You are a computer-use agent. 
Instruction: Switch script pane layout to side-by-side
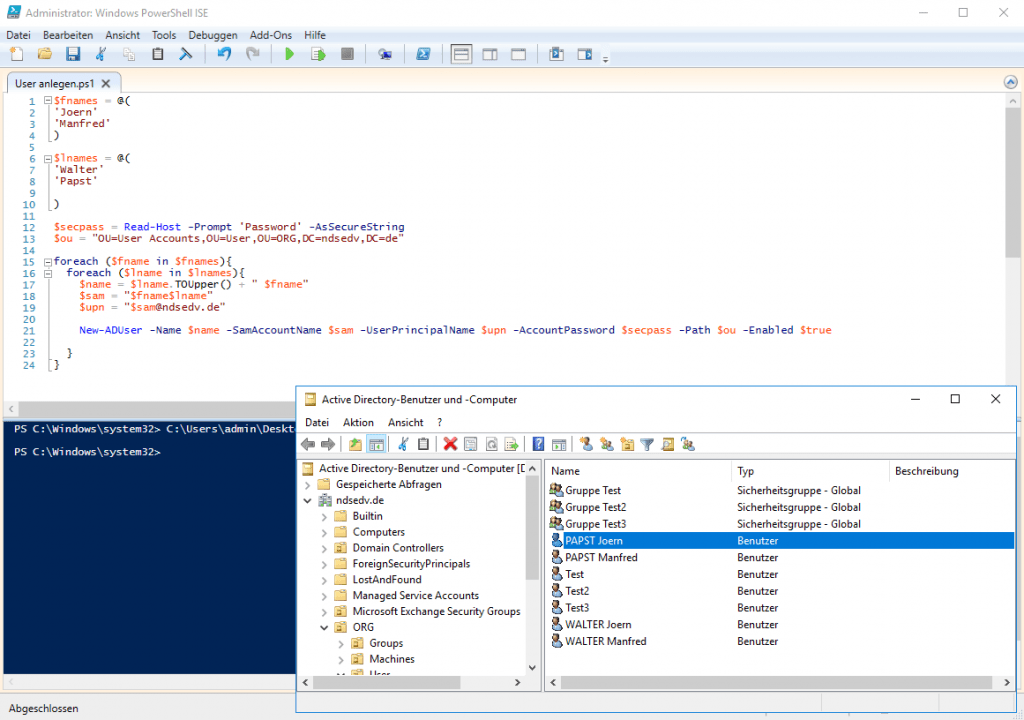click(489, 54)
